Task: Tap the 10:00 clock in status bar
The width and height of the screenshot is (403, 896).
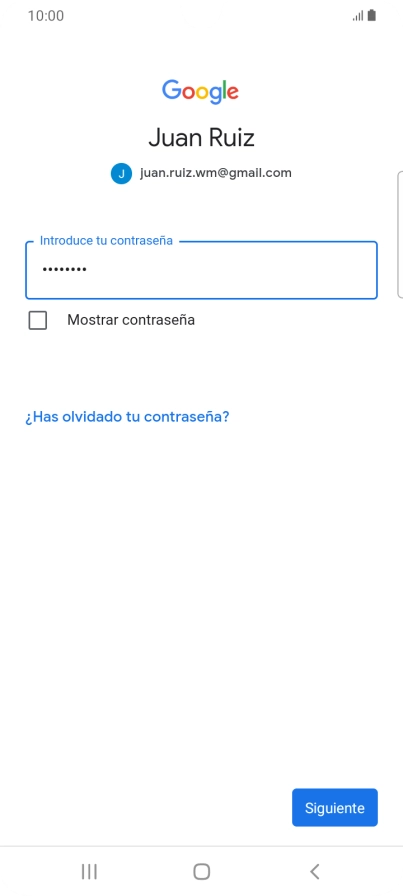Action: (x=46, y=16)
